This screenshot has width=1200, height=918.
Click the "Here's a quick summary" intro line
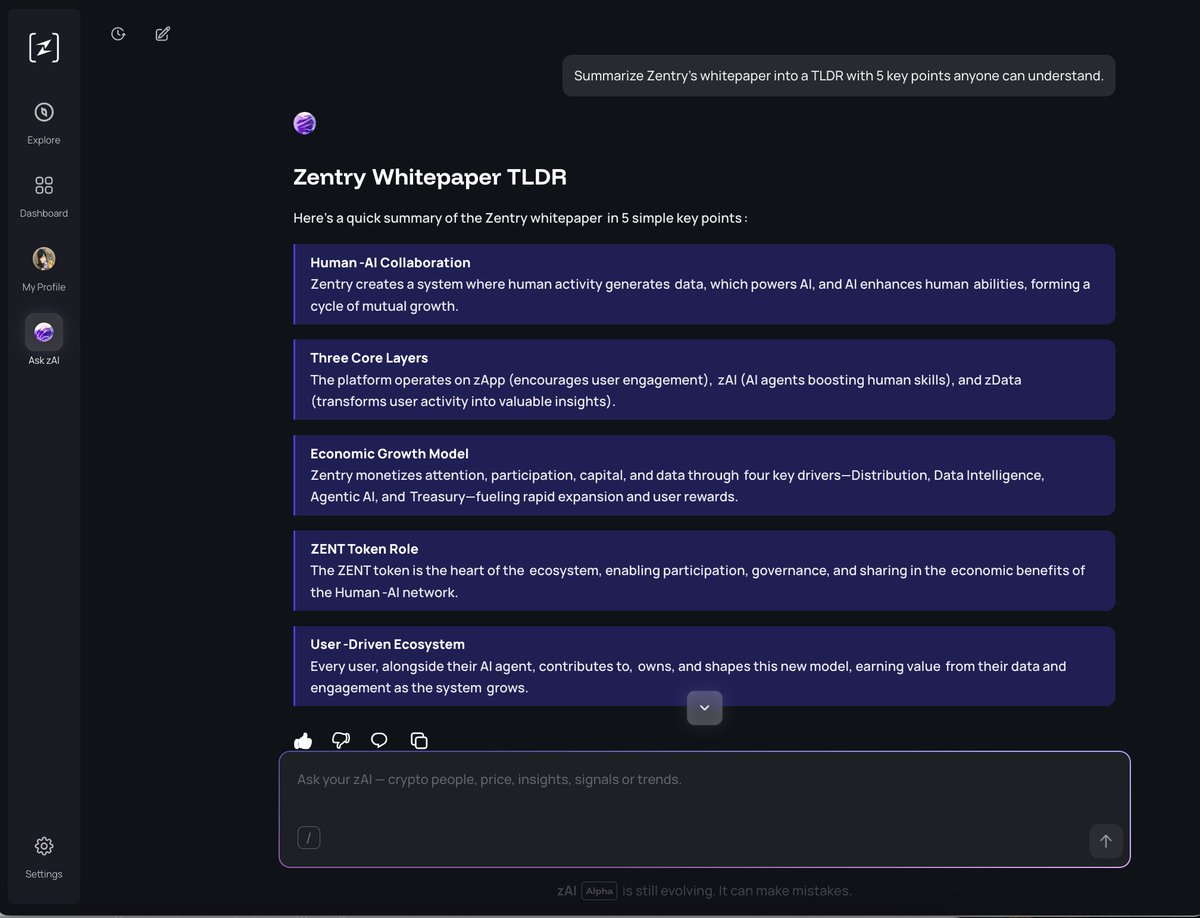coord(520,218)
